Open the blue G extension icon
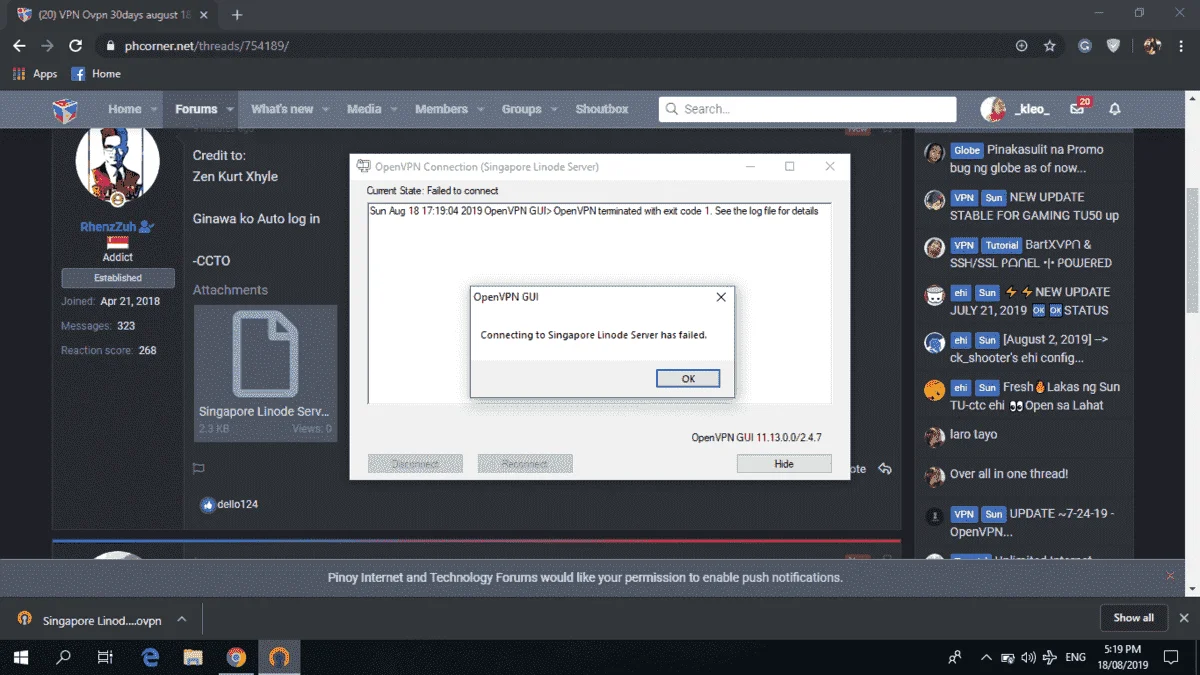 1085,46
